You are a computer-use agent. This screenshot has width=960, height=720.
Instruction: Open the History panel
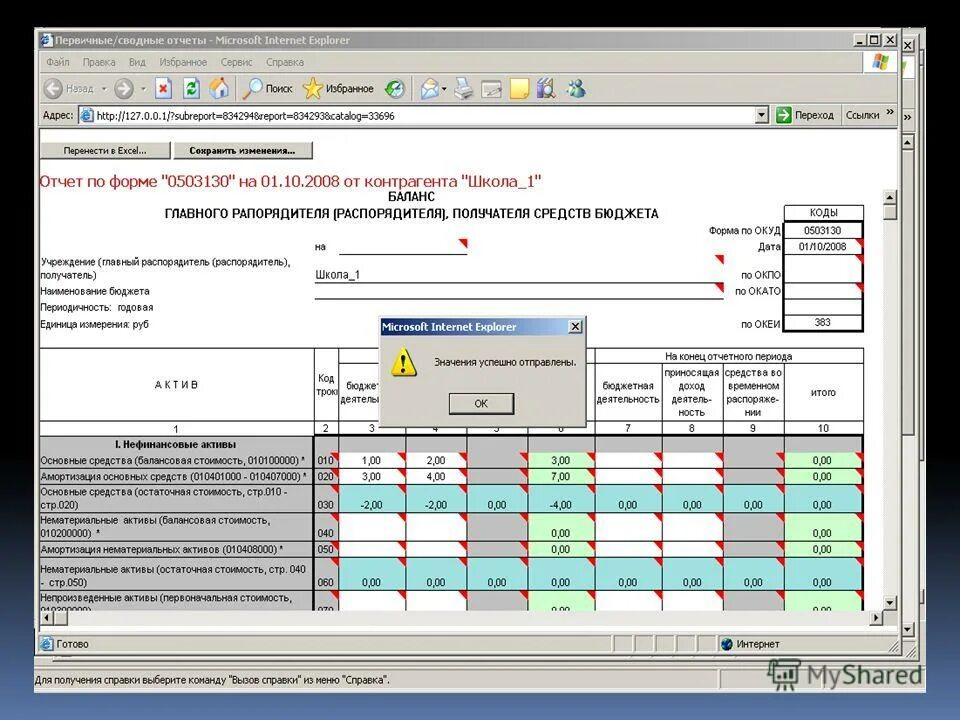pos(393,88)
